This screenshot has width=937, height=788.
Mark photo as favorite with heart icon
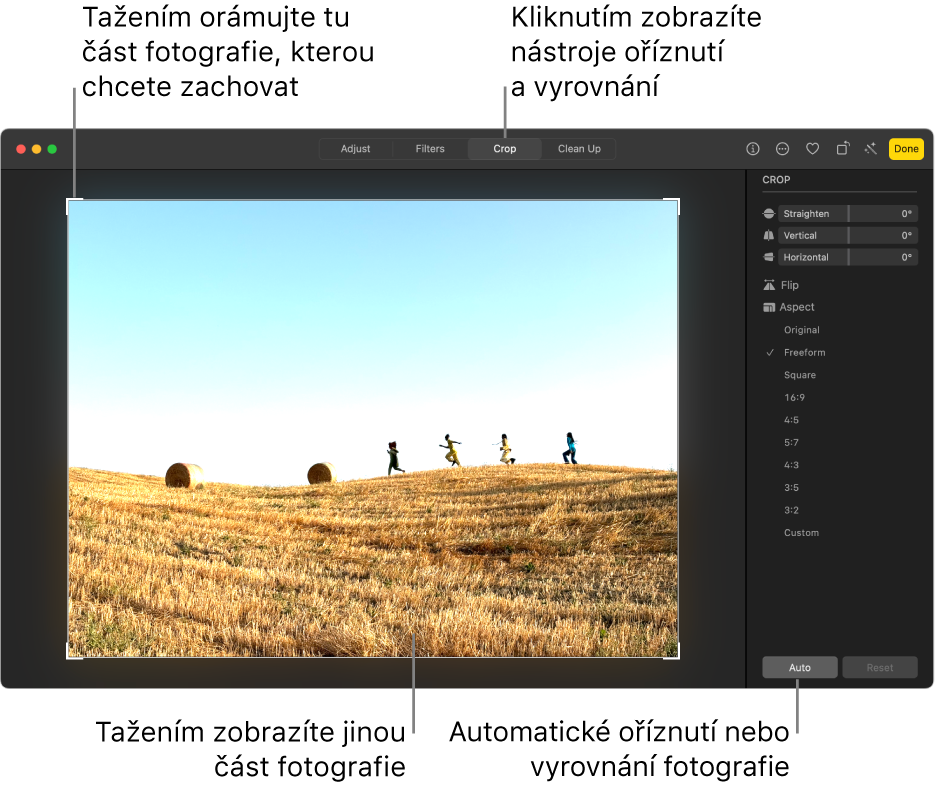812,149
